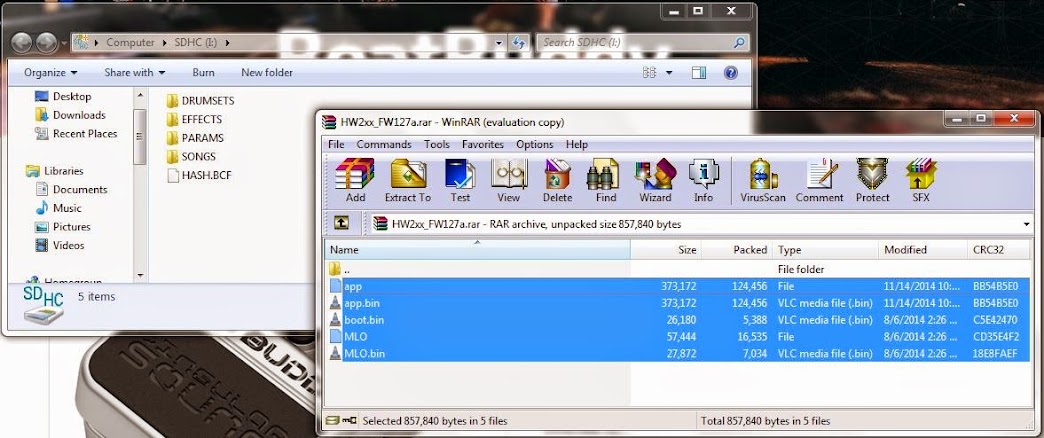This screenshot has width=1044, height=438.
Task: Sort by the Name column header
Action: 477,250
